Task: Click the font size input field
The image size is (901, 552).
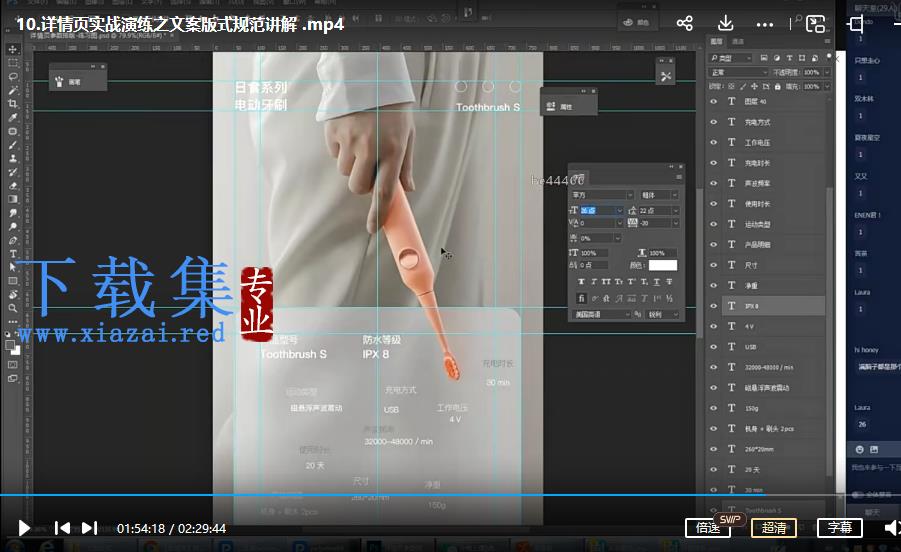Action: pos(598,211)
